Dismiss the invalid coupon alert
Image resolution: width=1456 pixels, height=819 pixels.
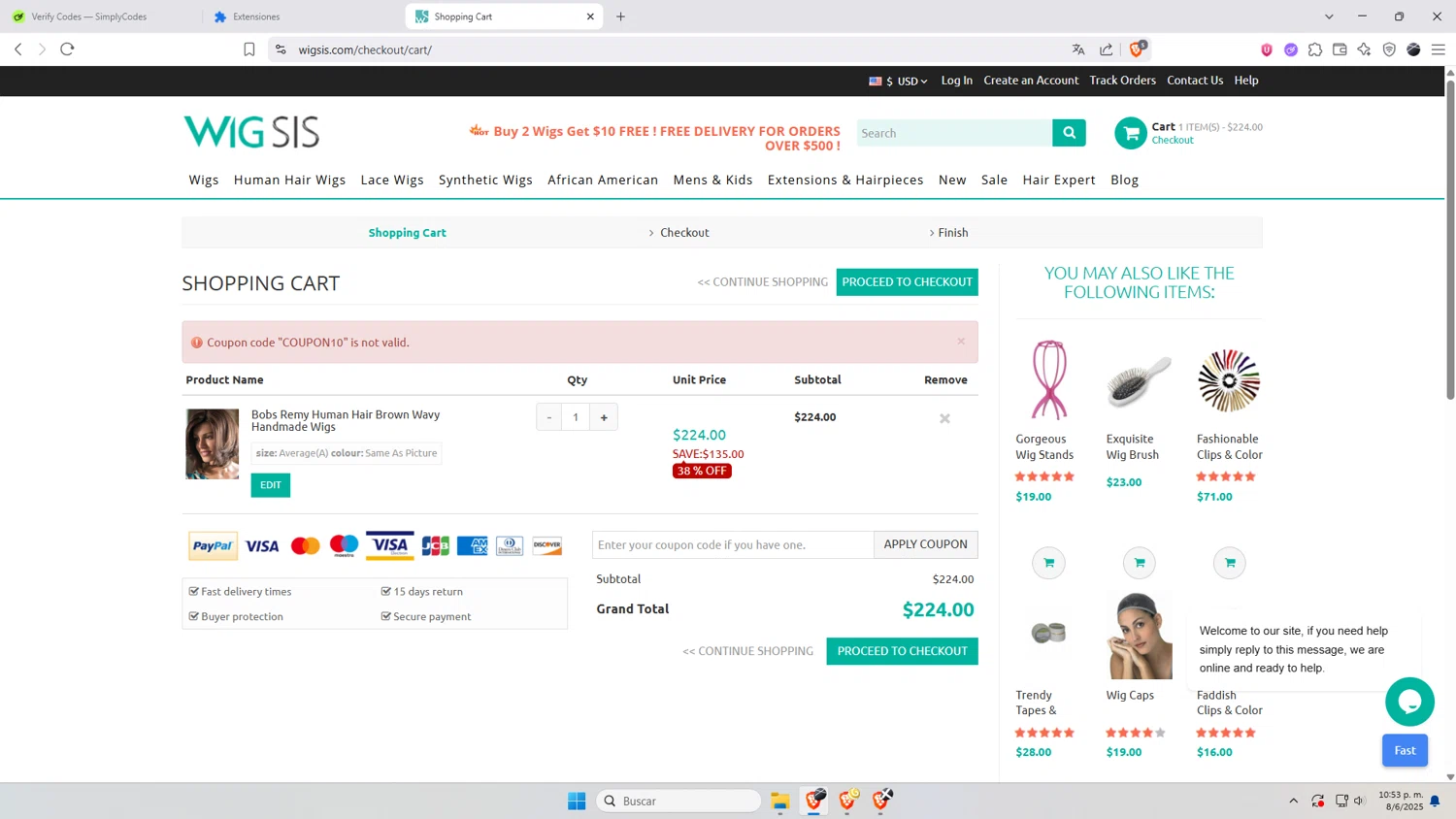click(961, 341)
